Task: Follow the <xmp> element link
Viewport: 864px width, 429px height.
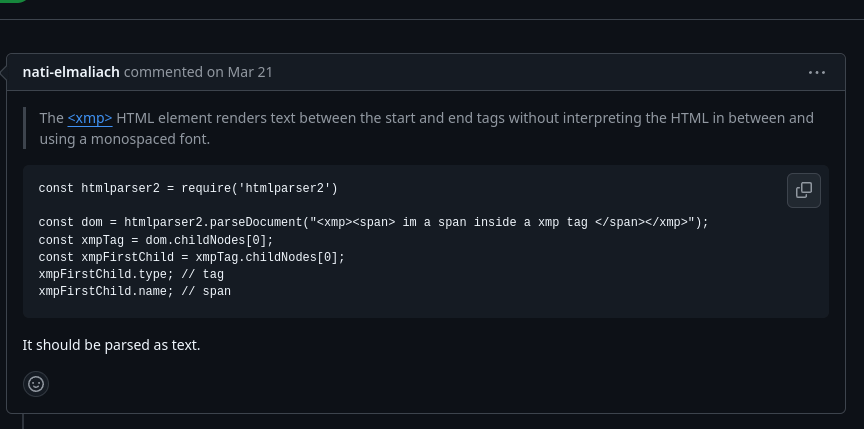Action: coord(90,118)
